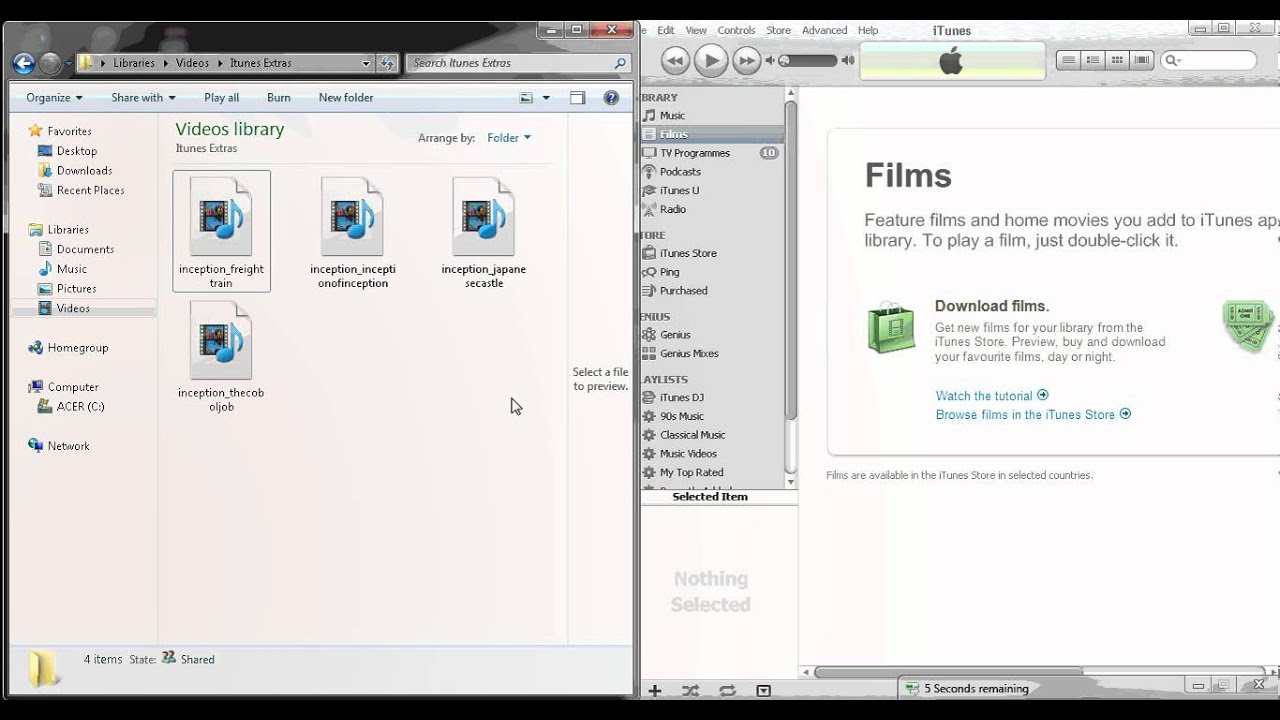Click the iTunes volume slider knob
Image resolution: width=1280 pixels, height=720 pixels.
tap(784, 61)
